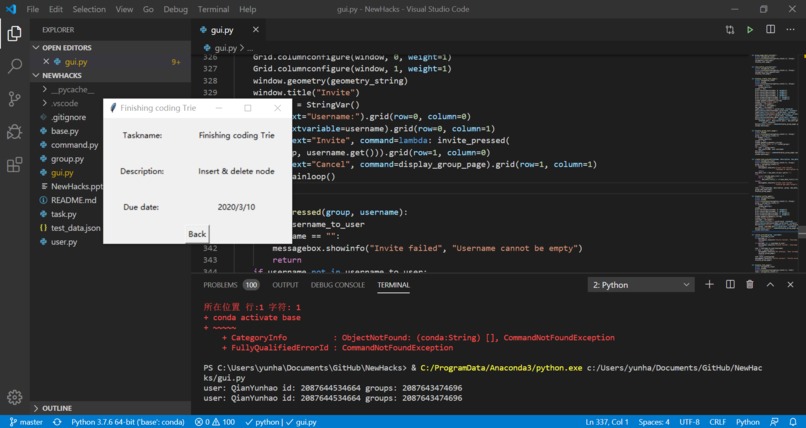This screenshot has width=806, height=428.
Task: Change Spaces: 4 indentation setting
Action: tap(654, 422)
